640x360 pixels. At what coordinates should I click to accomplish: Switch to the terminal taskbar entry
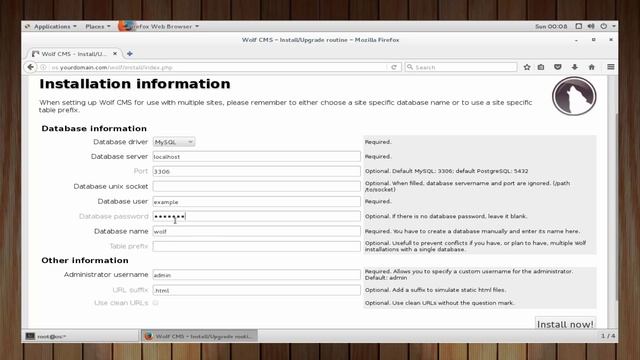click(x=81, y=336)
